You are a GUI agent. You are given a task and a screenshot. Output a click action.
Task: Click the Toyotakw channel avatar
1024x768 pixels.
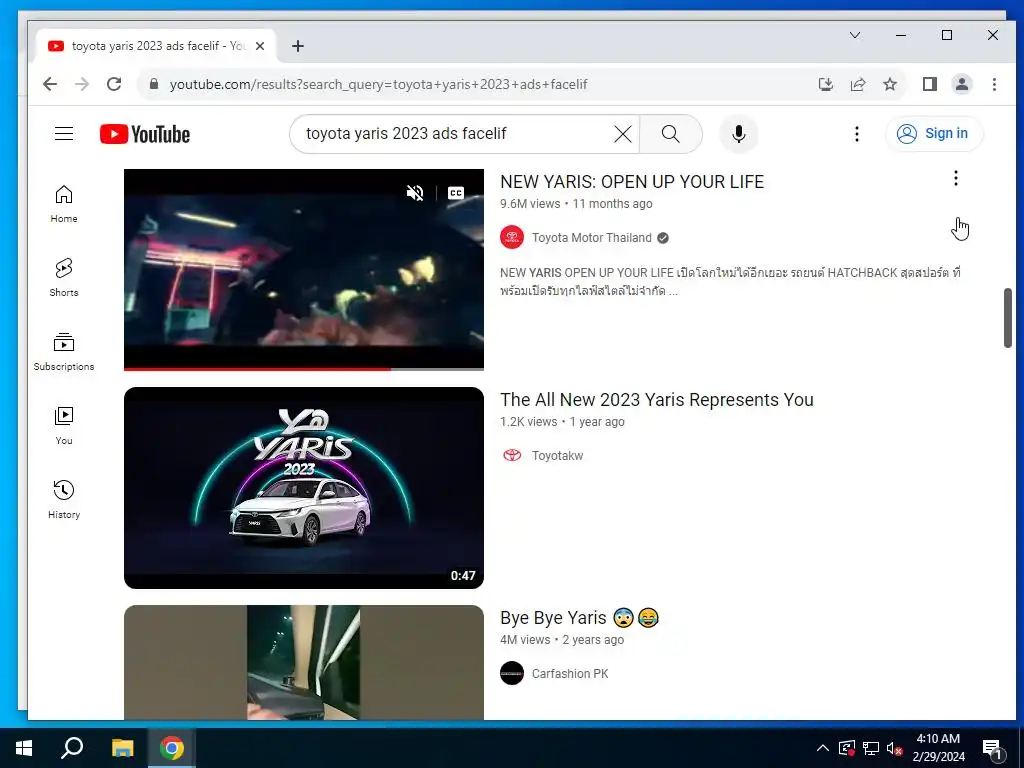(512, 455)
